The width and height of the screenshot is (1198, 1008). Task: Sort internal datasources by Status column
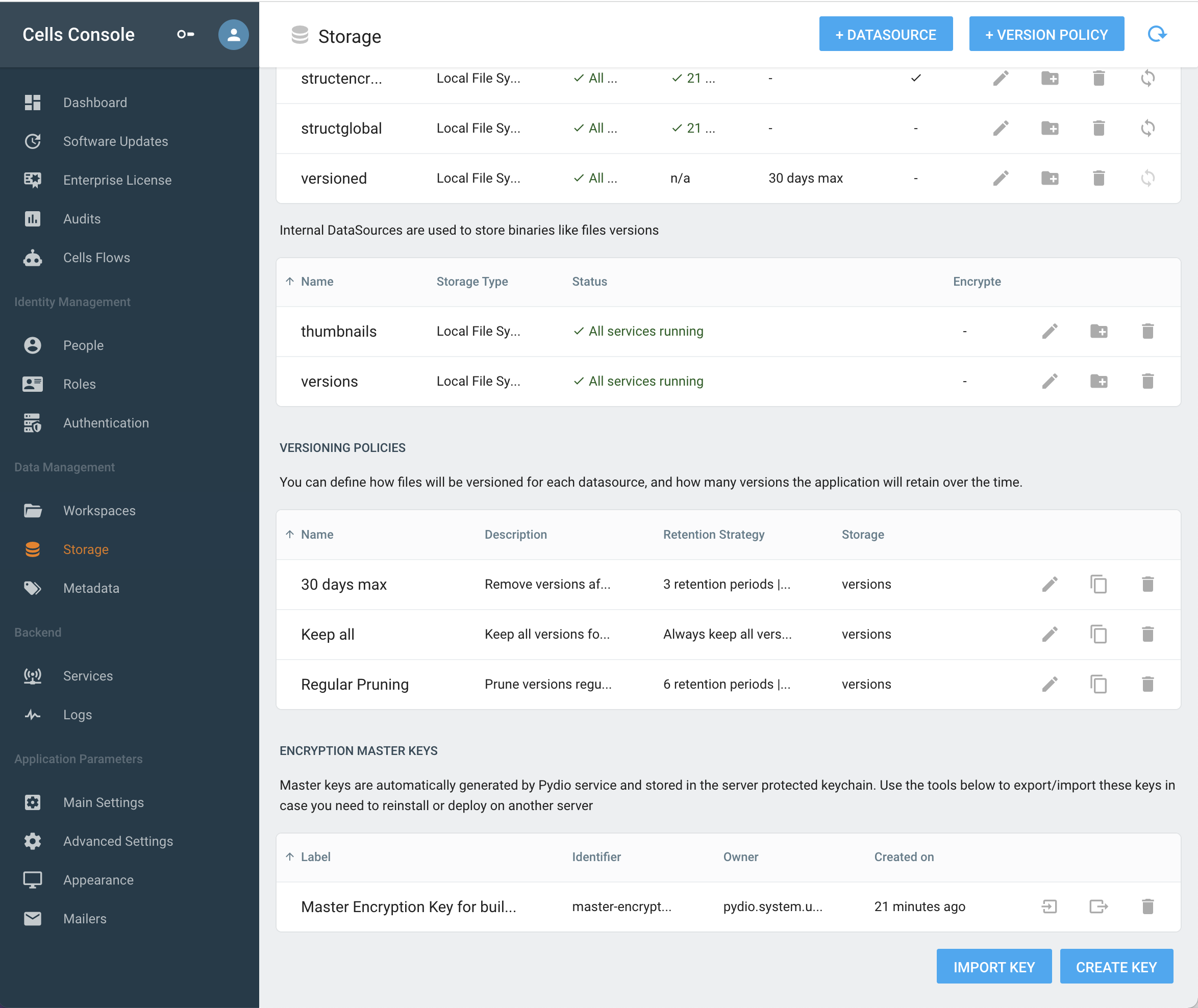coord(589,282)
